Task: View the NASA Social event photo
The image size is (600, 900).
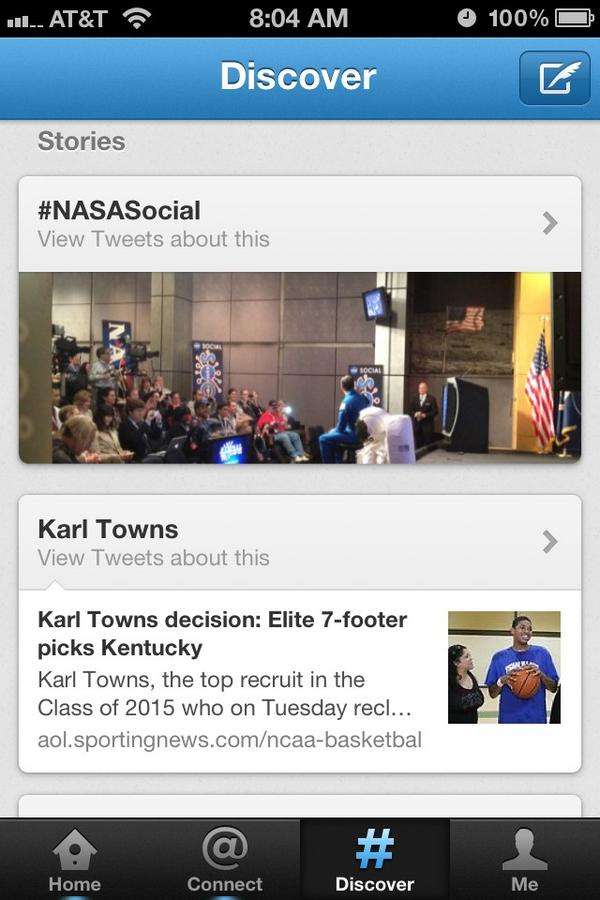Action: click(300, 367)
